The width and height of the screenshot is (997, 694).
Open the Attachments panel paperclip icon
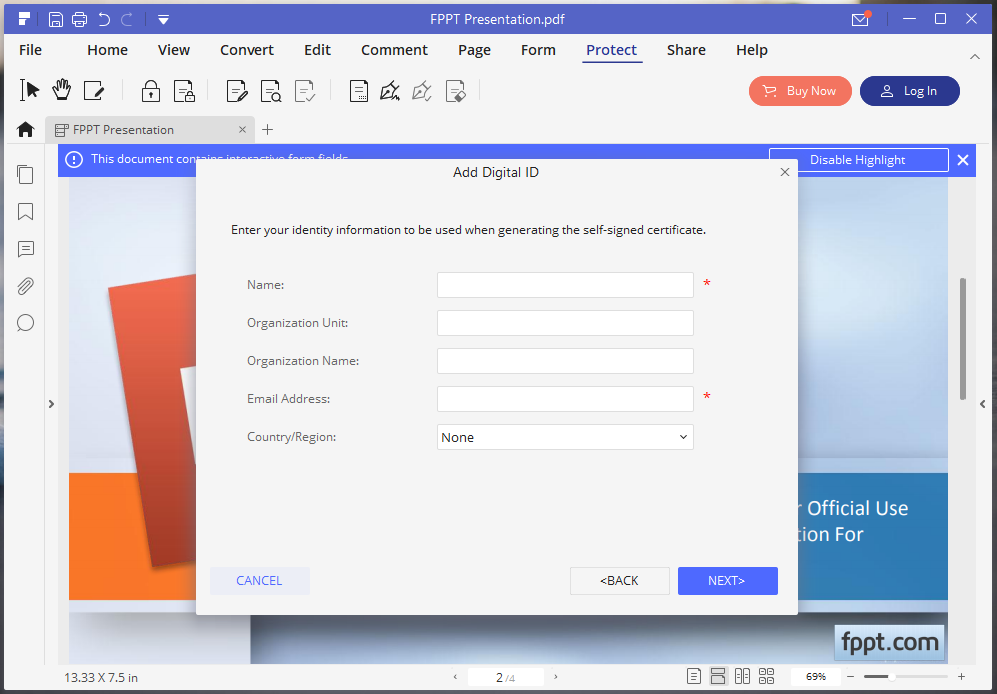(26, 286)
